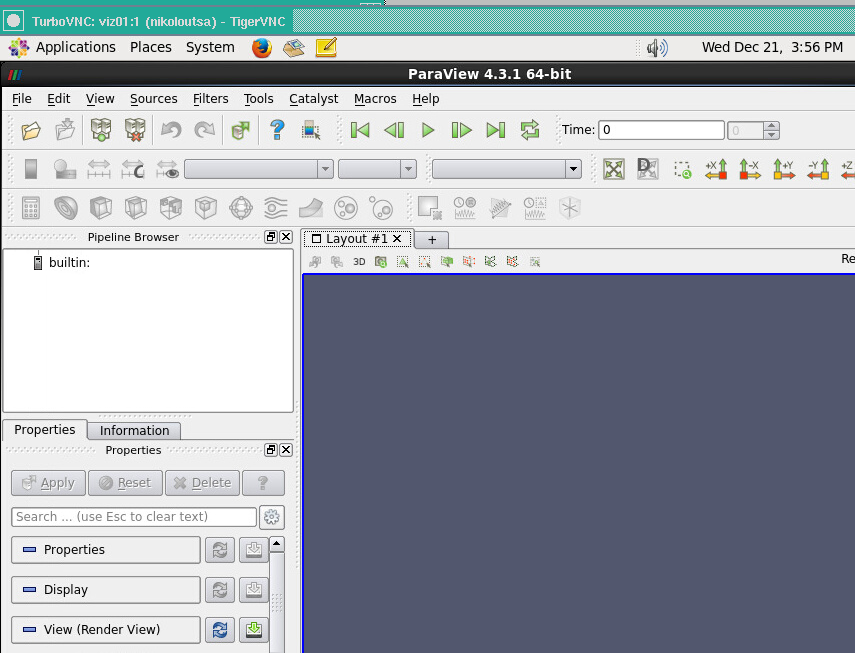Open the ParaView help question mark icon

(x=278, y=130)
